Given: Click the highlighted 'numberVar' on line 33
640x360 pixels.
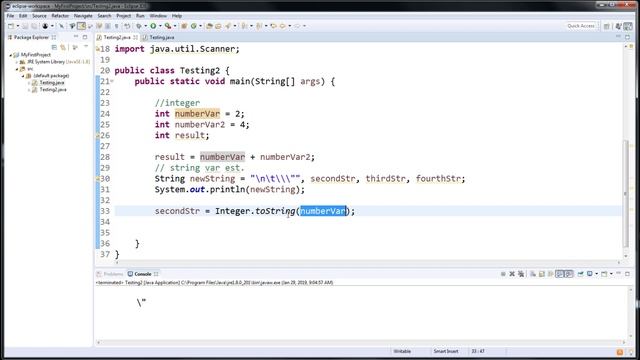Looking at the screenshot, I should click(x=323, y=211).
